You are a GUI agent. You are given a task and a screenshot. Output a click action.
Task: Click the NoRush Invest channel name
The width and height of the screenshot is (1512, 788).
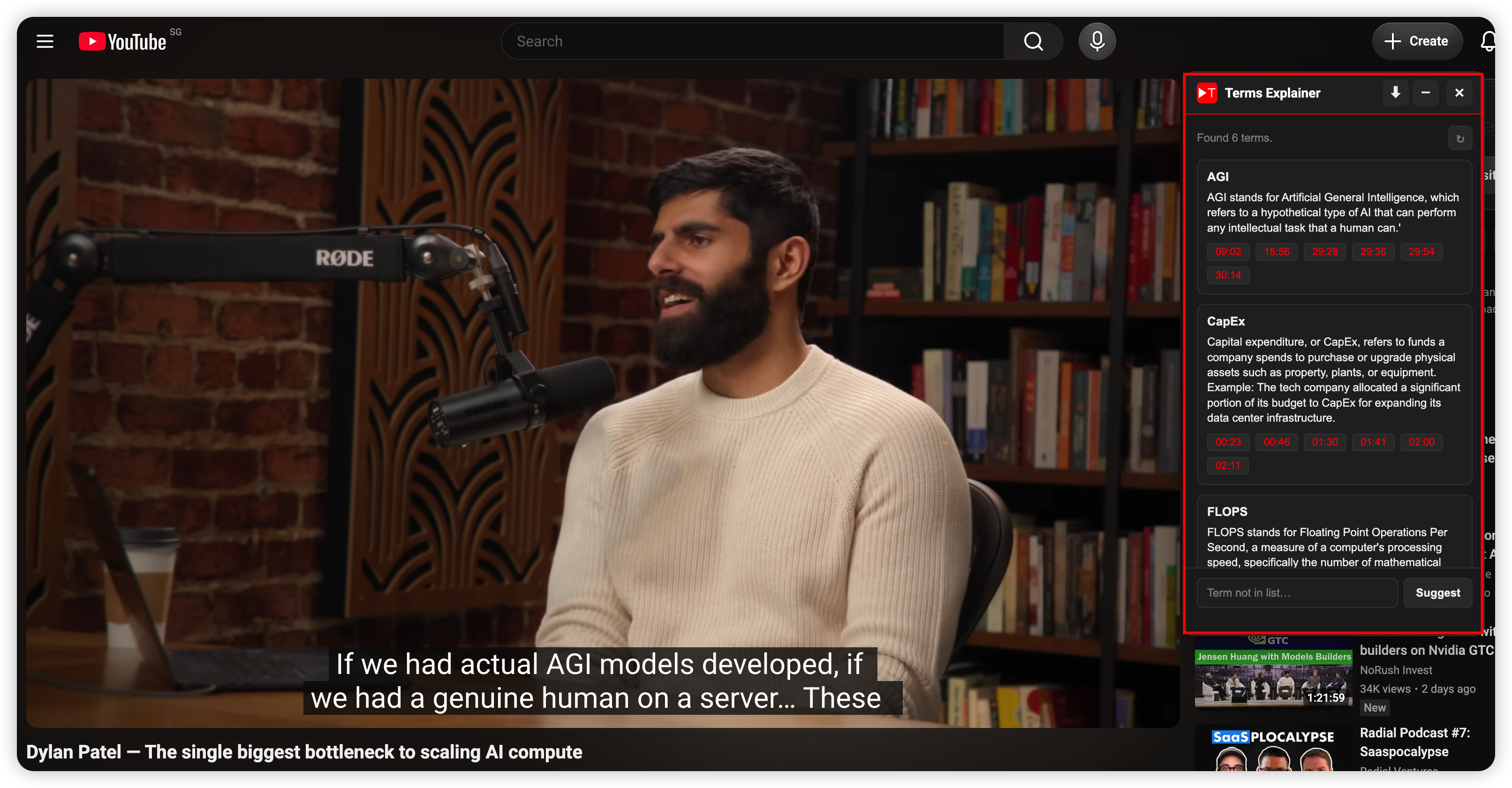tap(1396, 670)
